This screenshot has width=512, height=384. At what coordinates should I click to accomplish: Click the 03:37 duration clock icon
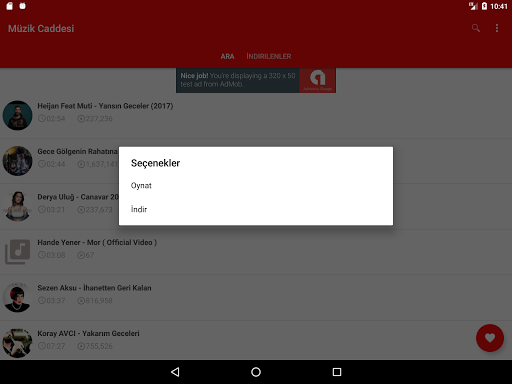click(42, 300)
